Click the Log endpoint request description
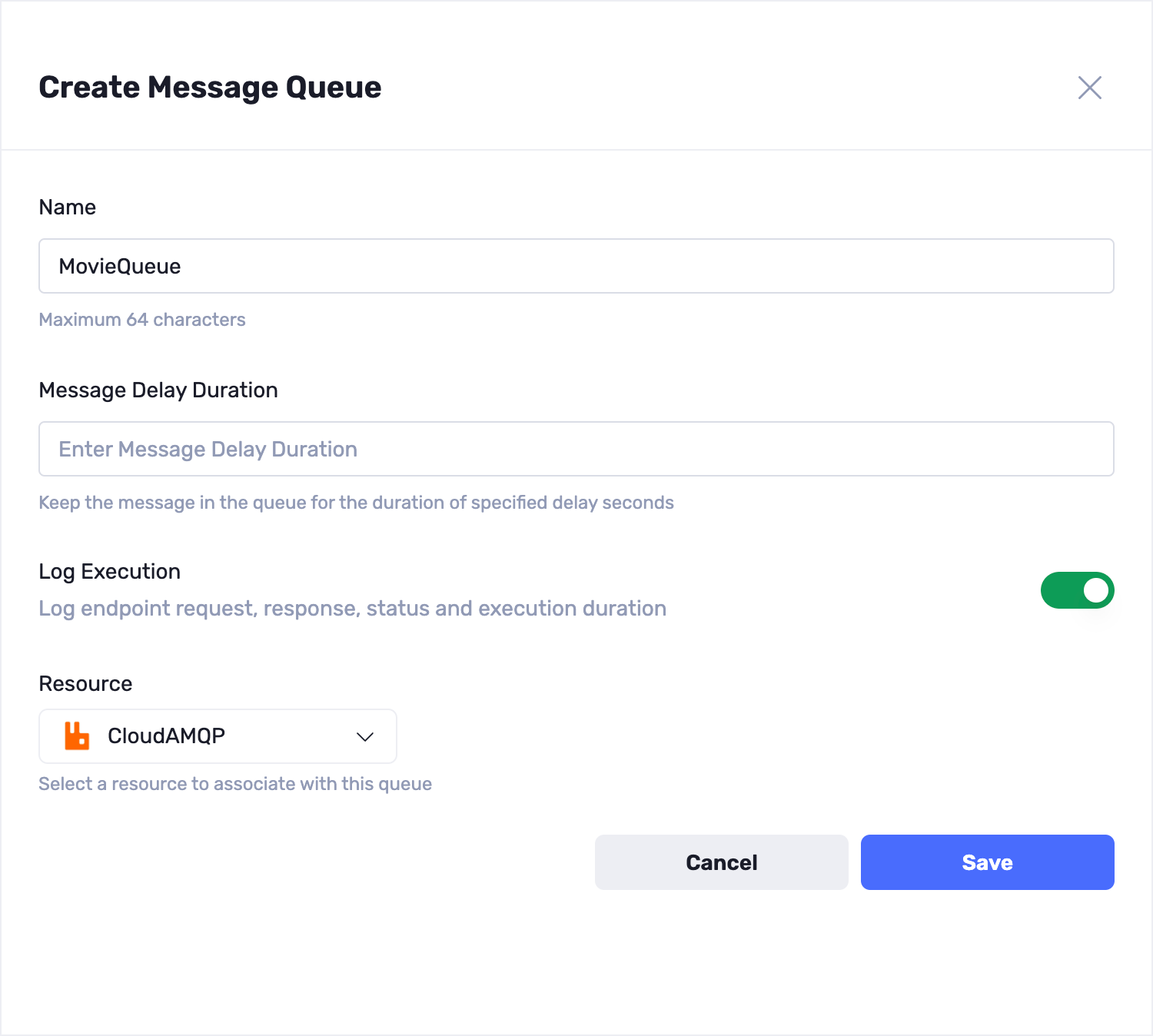 (x=352, y=609)
